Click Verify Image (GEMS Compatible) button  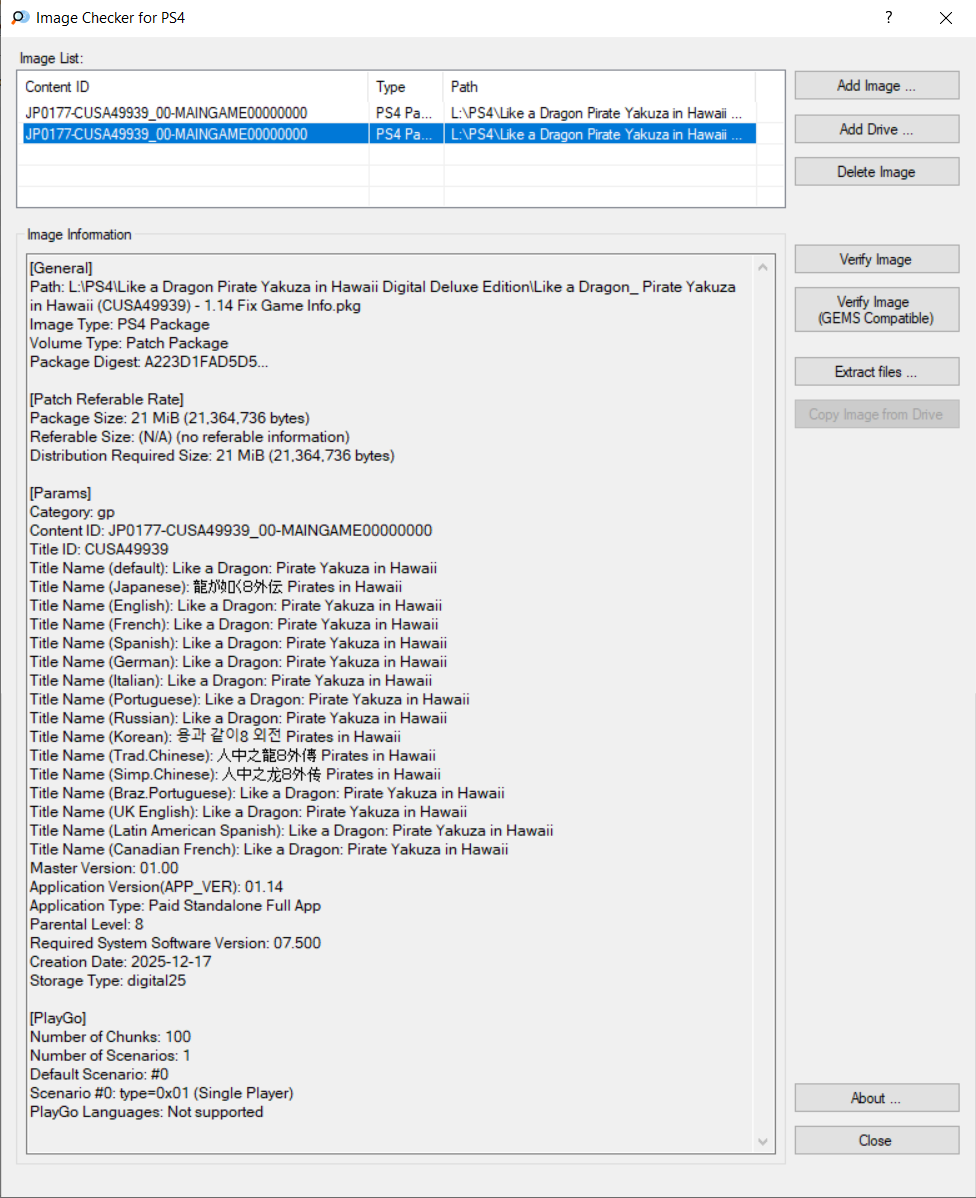876,310
